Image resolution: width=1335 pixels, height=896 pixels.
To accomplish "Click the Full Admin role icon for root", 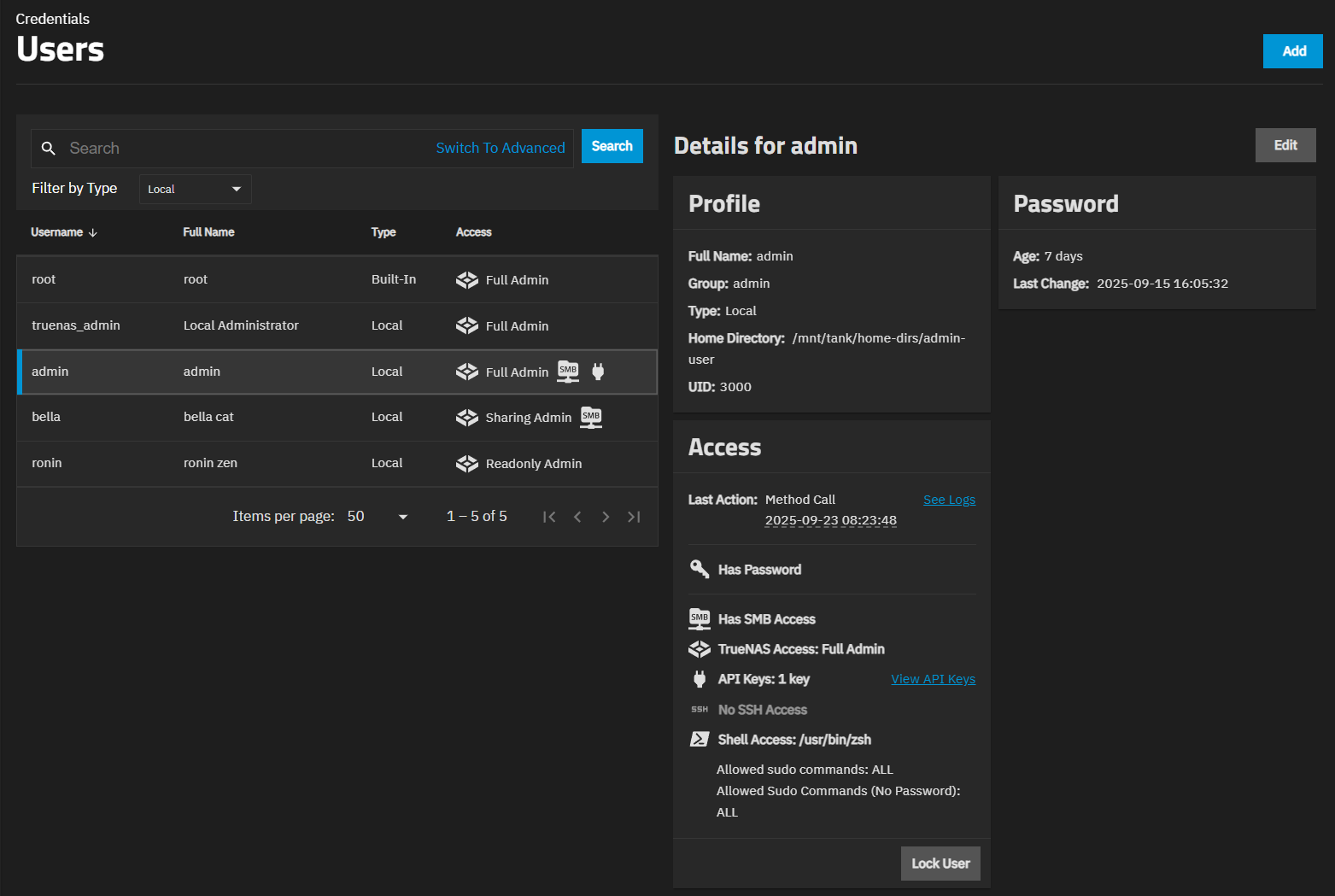I will (x=467, y=280).
